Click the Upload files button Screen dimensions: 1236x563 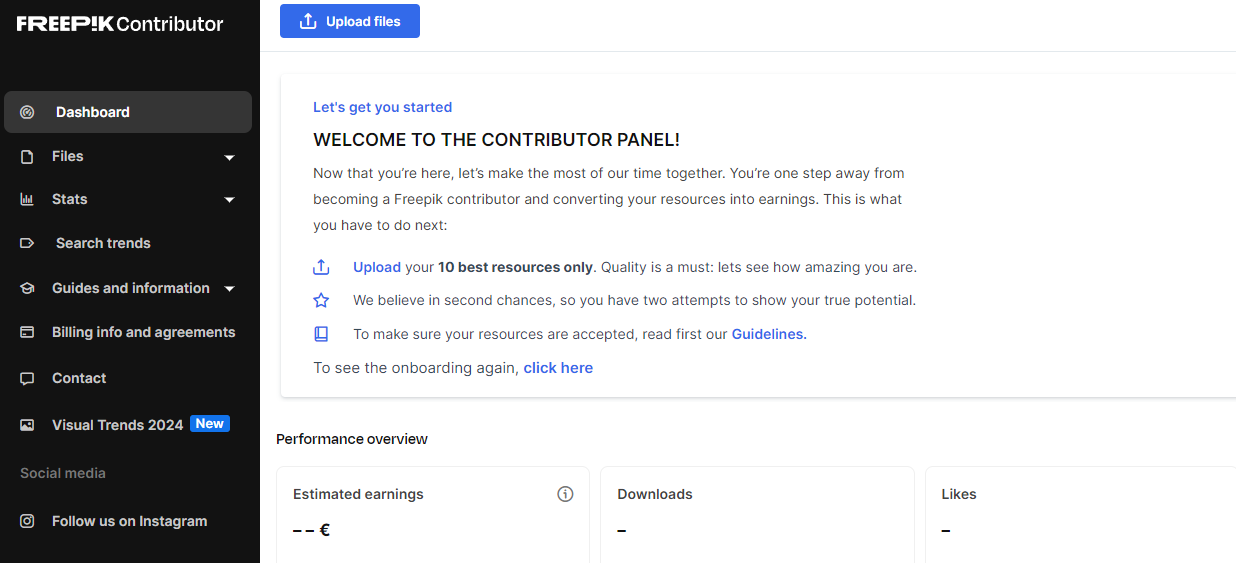[x=349, y=21]
